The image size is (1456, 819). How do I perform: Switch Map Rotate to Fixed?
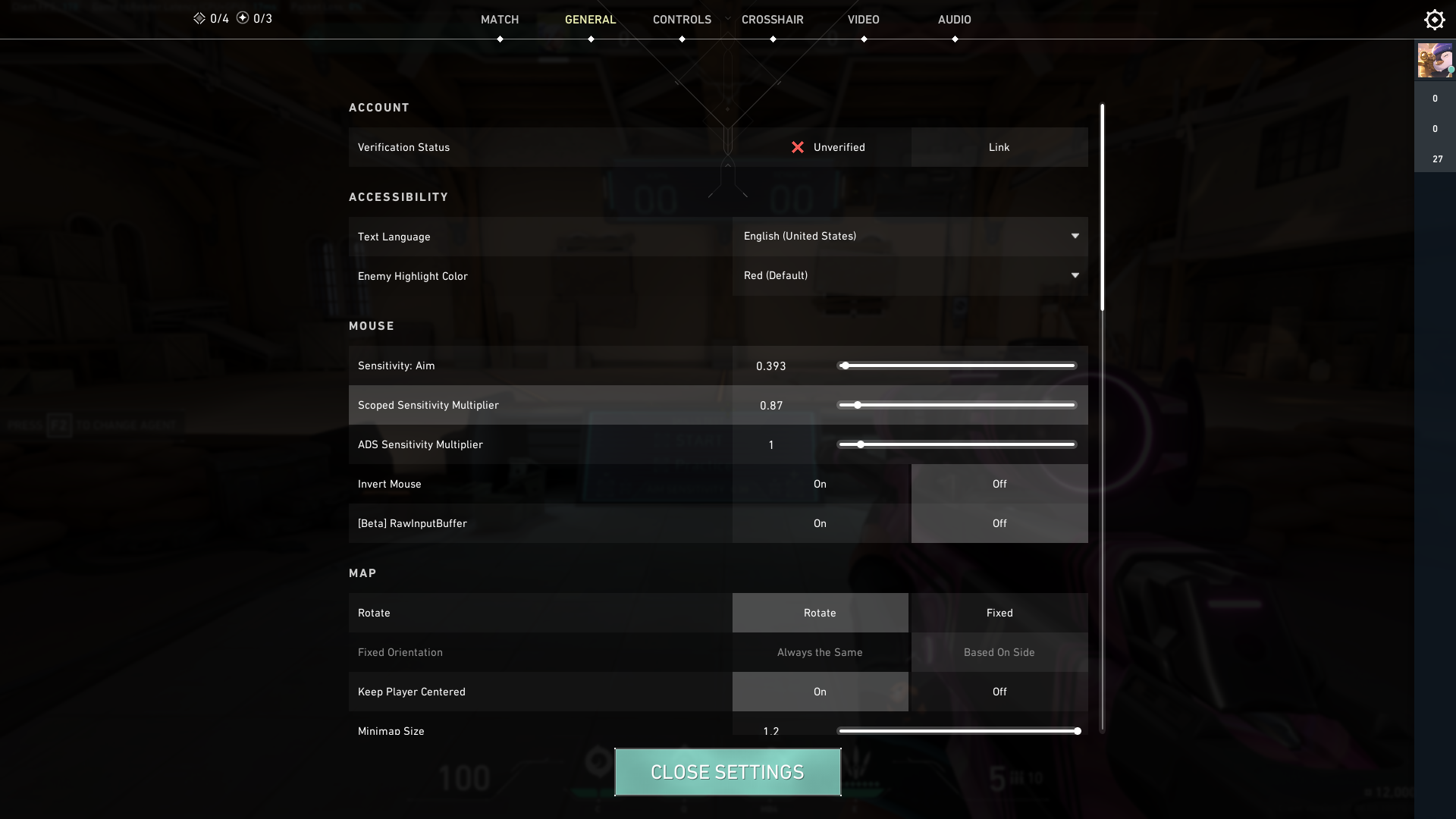pyautogui.click(x=998, y=612)
